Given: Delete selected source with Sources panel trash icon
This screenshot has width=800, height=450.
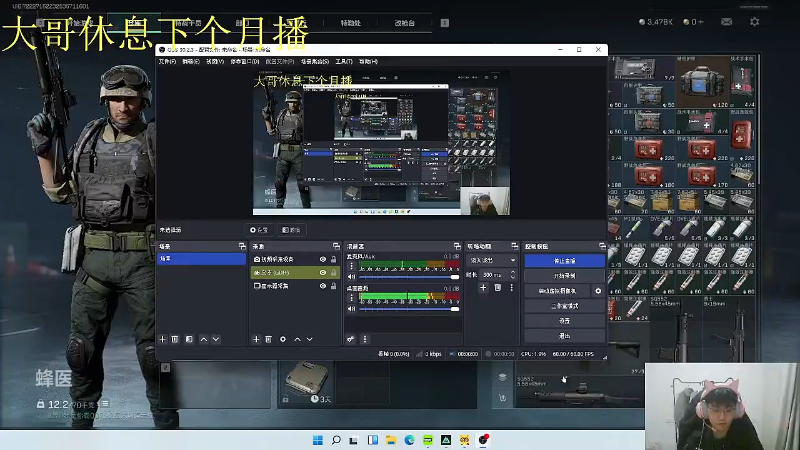Looking at the screenshot, I should [268, 339].
